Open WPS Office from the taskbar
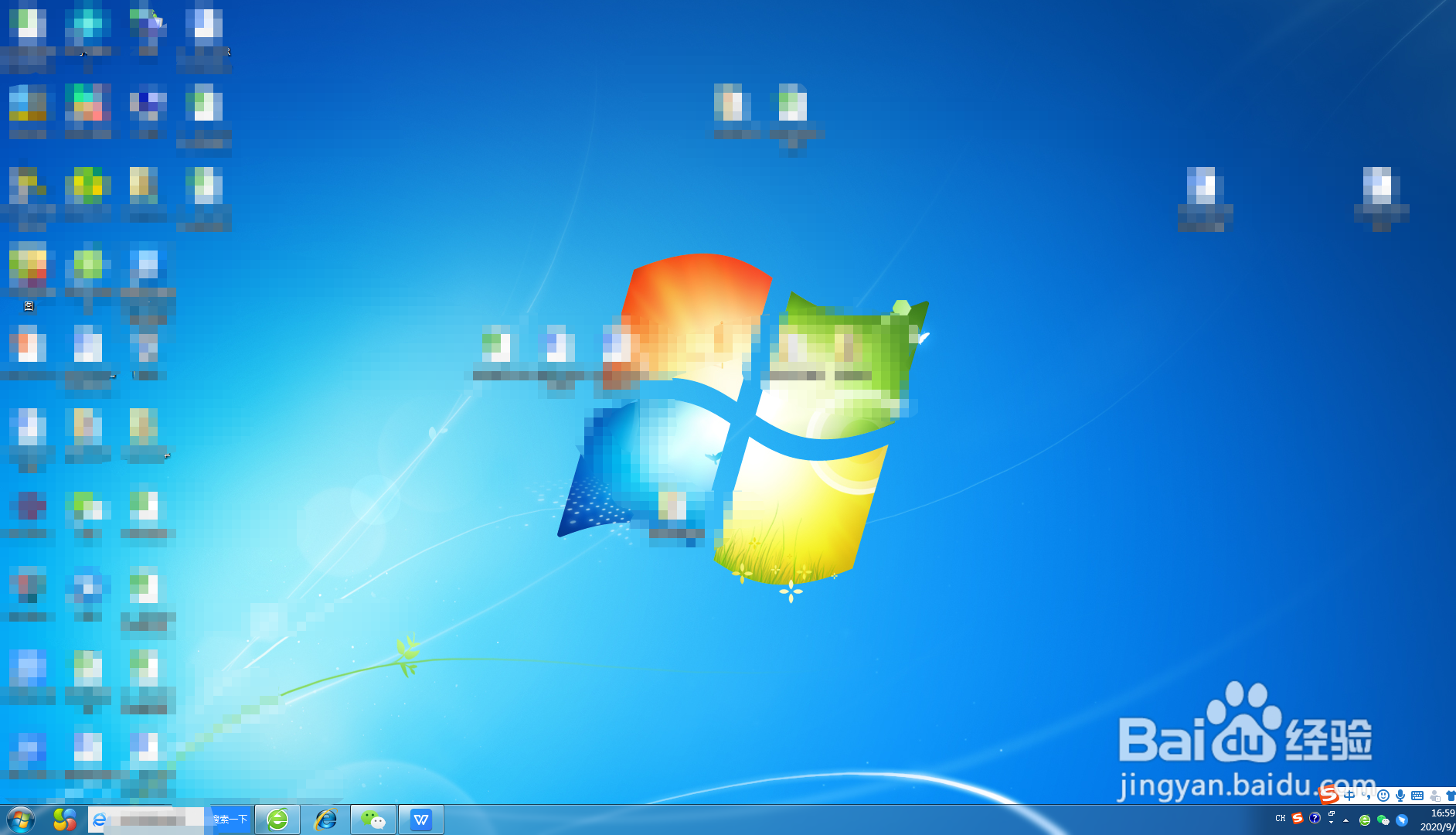The image size is (1456, 835). tap(421, 820)
